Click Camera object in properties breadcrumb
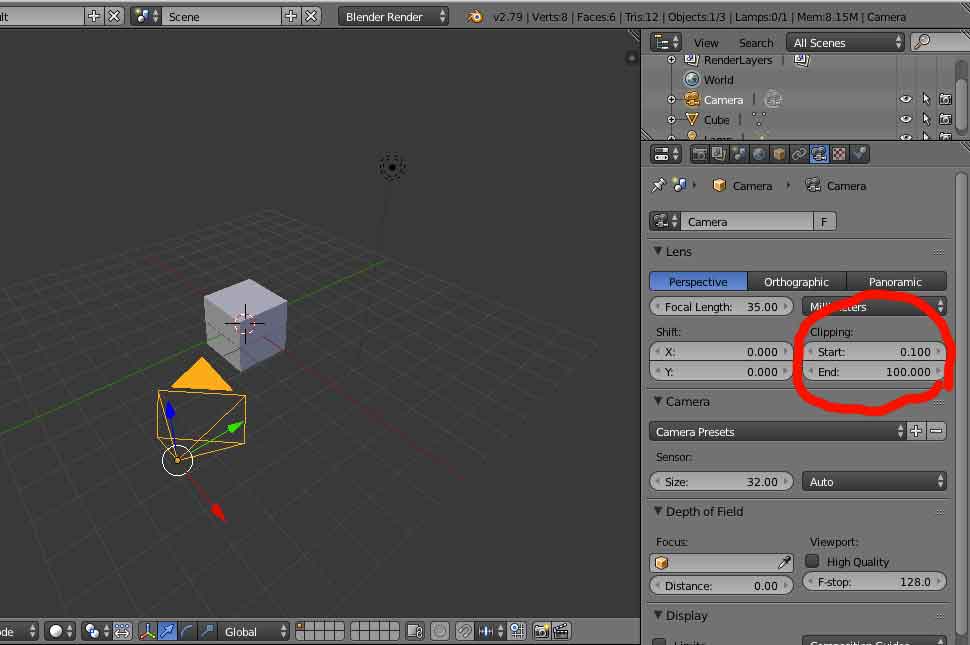The width and height of the screenshot is (970, 645). [x=743, y=186]
